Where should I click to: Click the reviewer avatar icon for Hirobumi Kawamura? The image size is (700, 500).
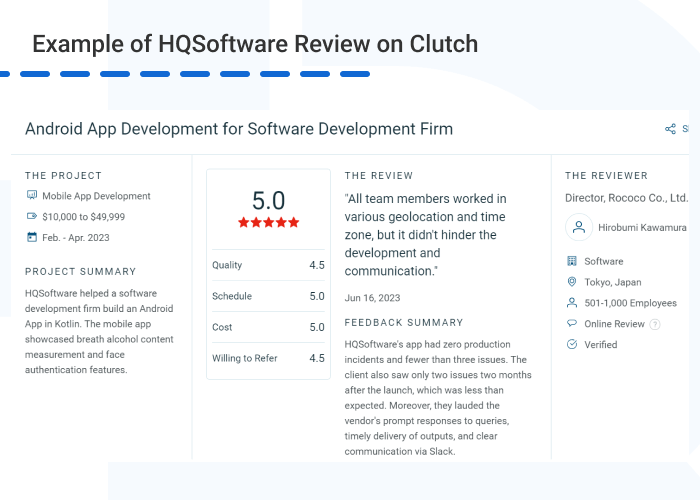(x=579, y=227)
